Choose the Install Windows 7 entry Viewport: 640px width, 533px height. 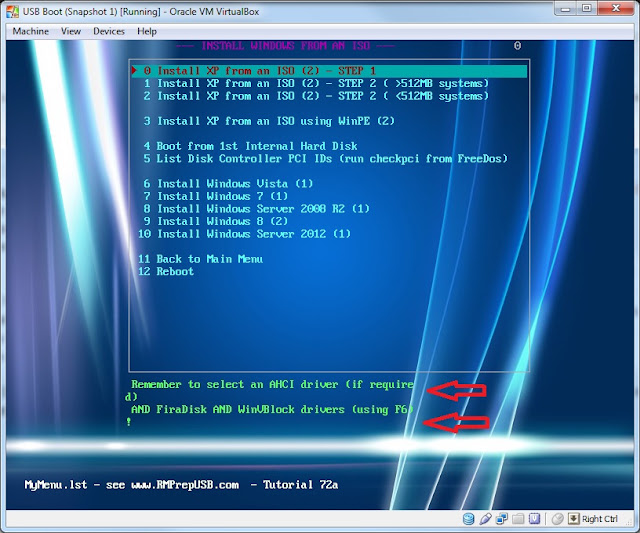pos(216,196)
